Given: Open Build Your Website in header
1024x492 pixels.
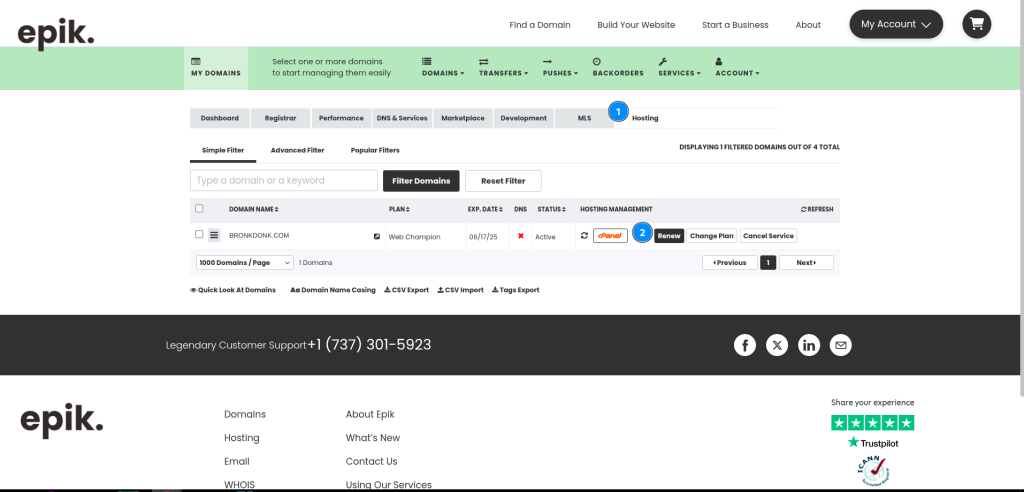Looking at the screenshot, I should tap(636, 25).
